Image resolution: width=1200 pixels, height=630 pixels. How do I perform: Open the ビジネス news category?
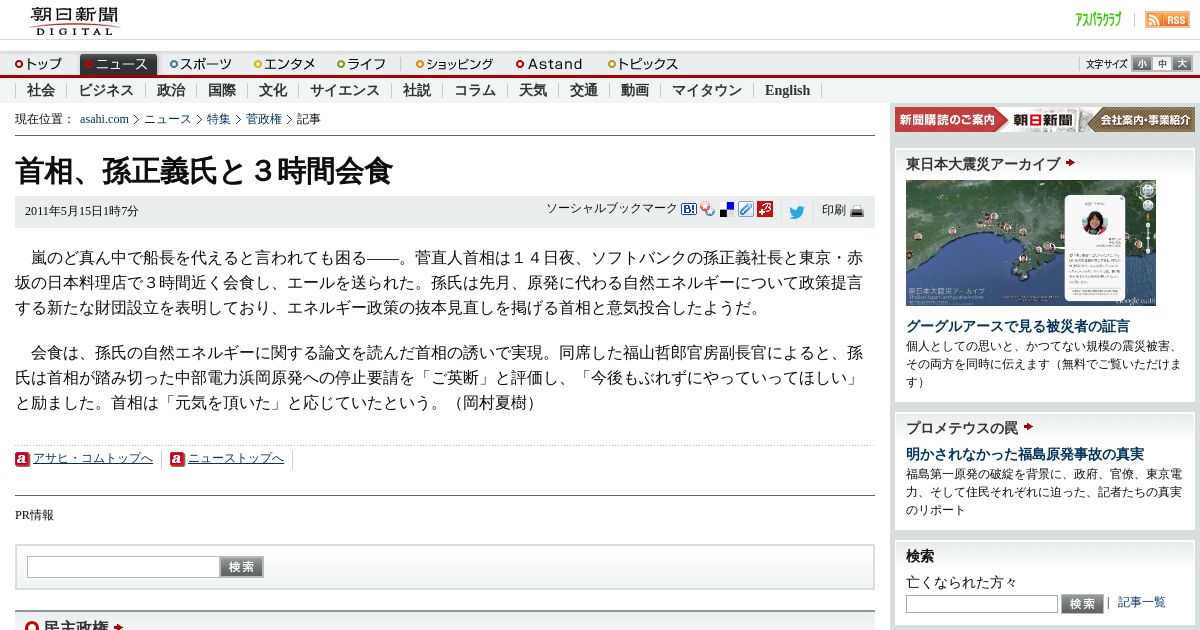106,90
